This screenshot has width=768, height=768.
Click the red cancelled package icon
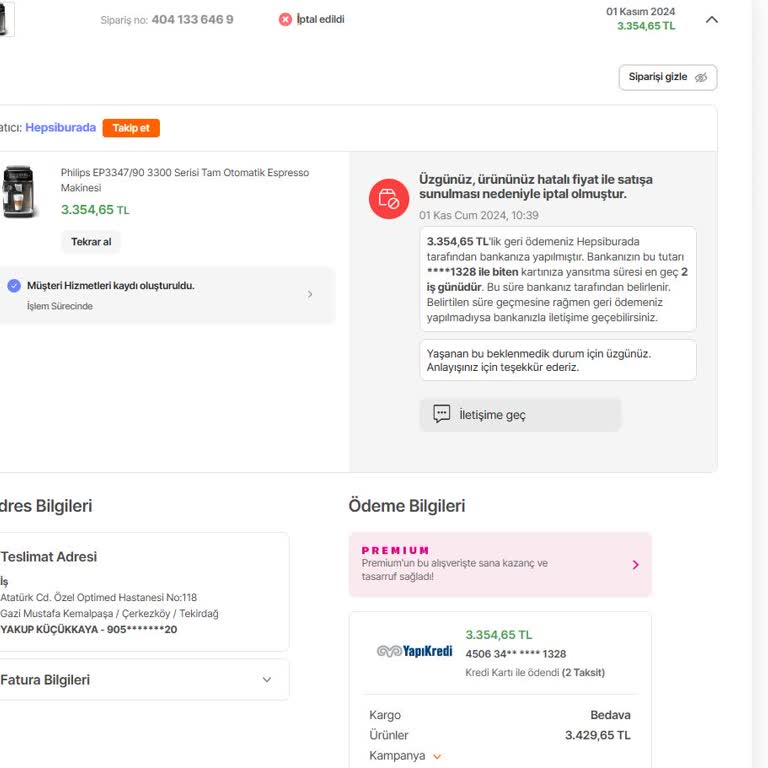389,199
